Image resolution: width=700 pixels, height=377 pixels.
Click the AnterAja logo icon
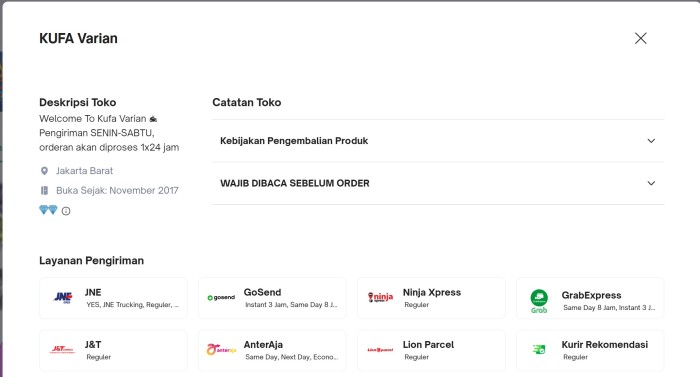click(221, 349)
